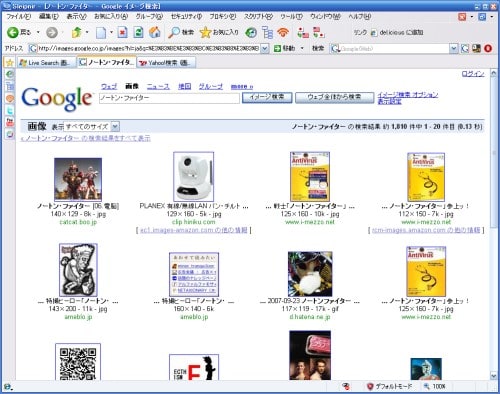Click the scrollbar down arrow

click(494, 376)
